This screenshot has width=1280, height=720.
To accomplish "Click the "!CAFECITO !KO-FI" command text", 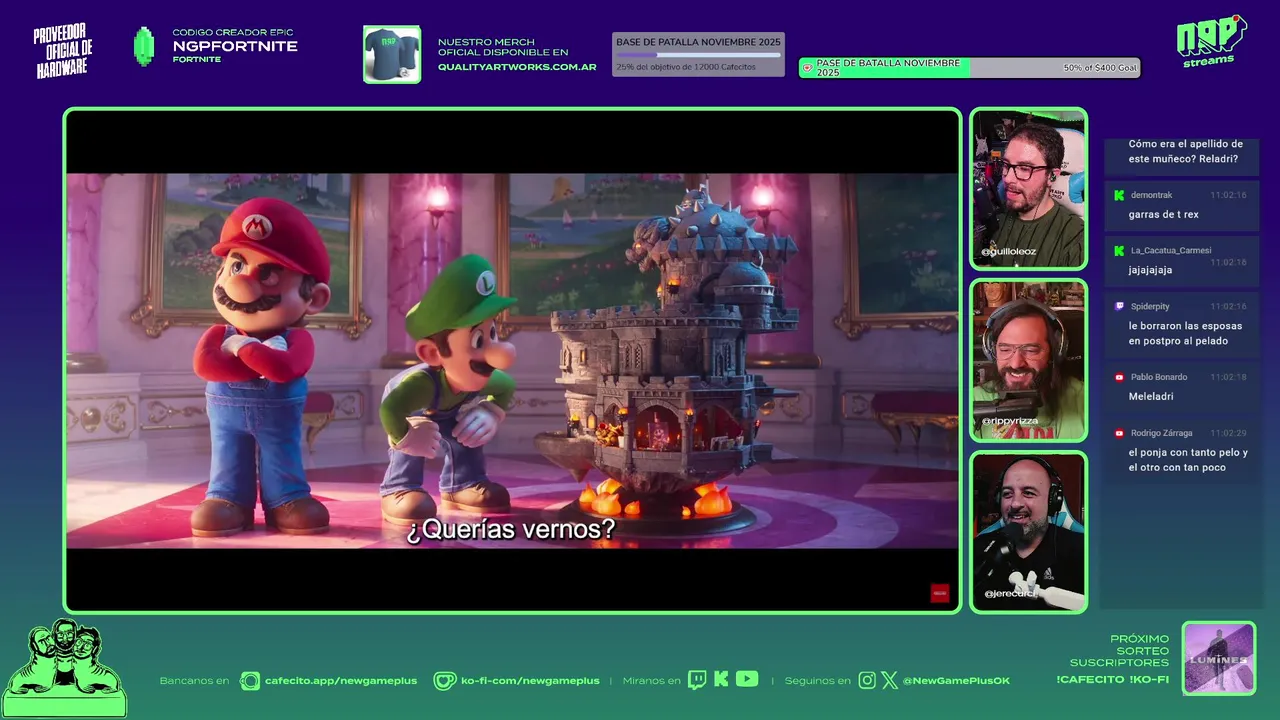I will pyautogui.click(x=1112, y=680).
